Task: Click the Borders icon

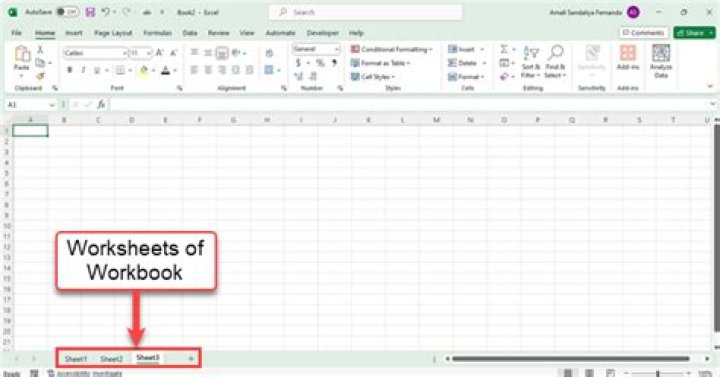Action: tap(120, 70)
